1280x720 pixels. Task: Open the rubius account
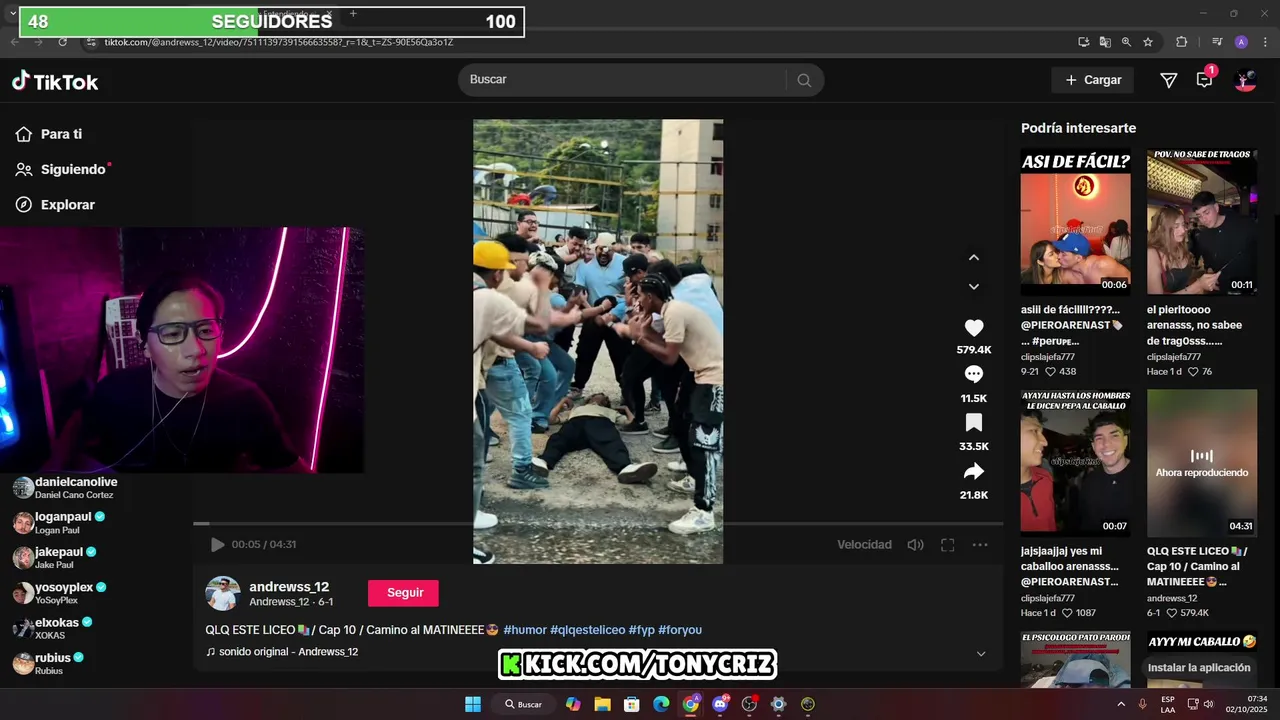pyautogui.click(x=48, y=663)
